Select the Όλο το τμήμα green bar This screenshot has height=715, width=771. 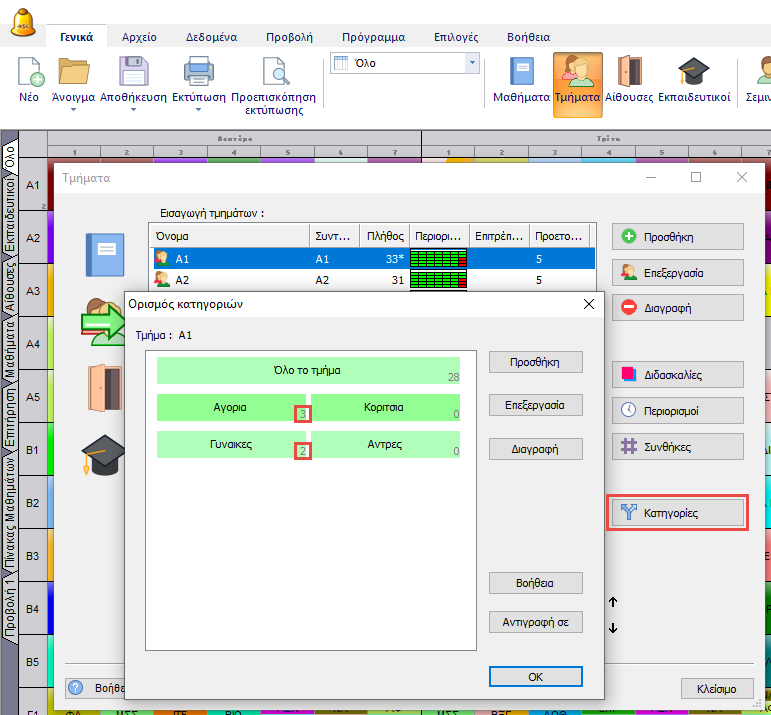pyautogui.click(x=308, y=370)
